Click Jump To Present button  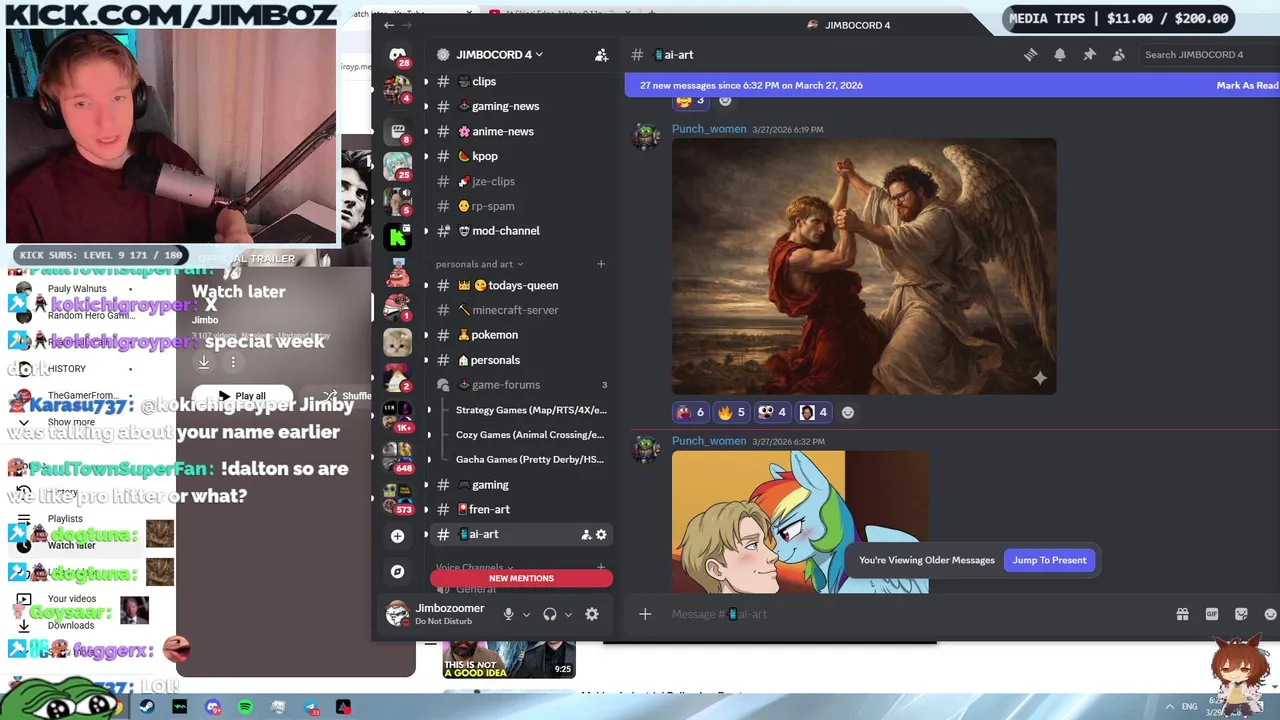click(1049, 560)
